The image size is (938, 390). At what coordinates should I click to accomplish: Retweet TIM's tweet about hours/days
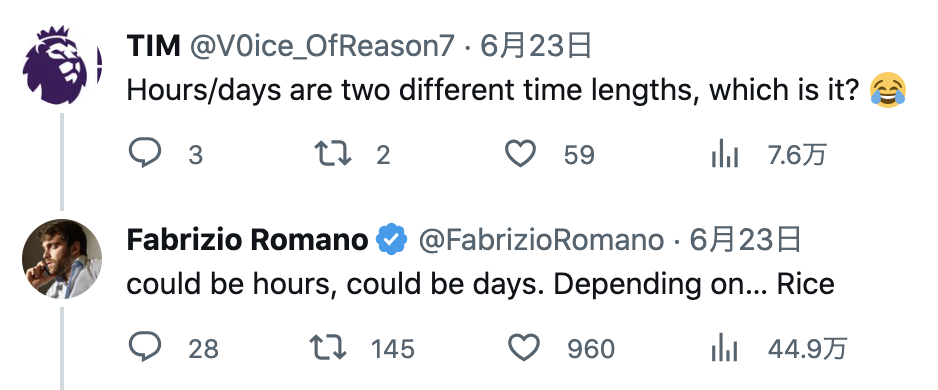pyautogui.click(x=333, y=154)
